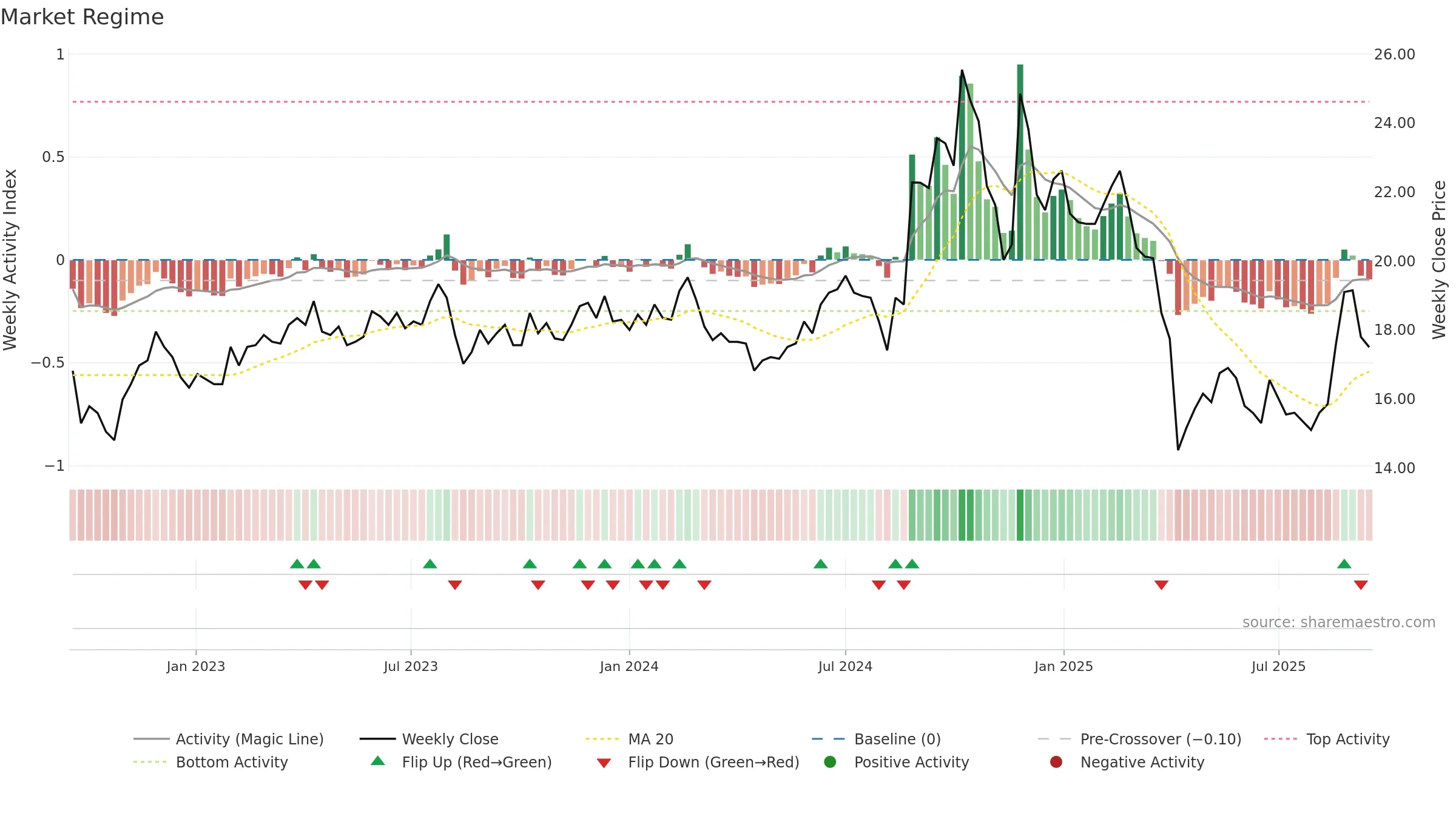Click the Jan 2024 date axis label
This screenshot has height=819, width=1456.
click(x=629, y=667)
